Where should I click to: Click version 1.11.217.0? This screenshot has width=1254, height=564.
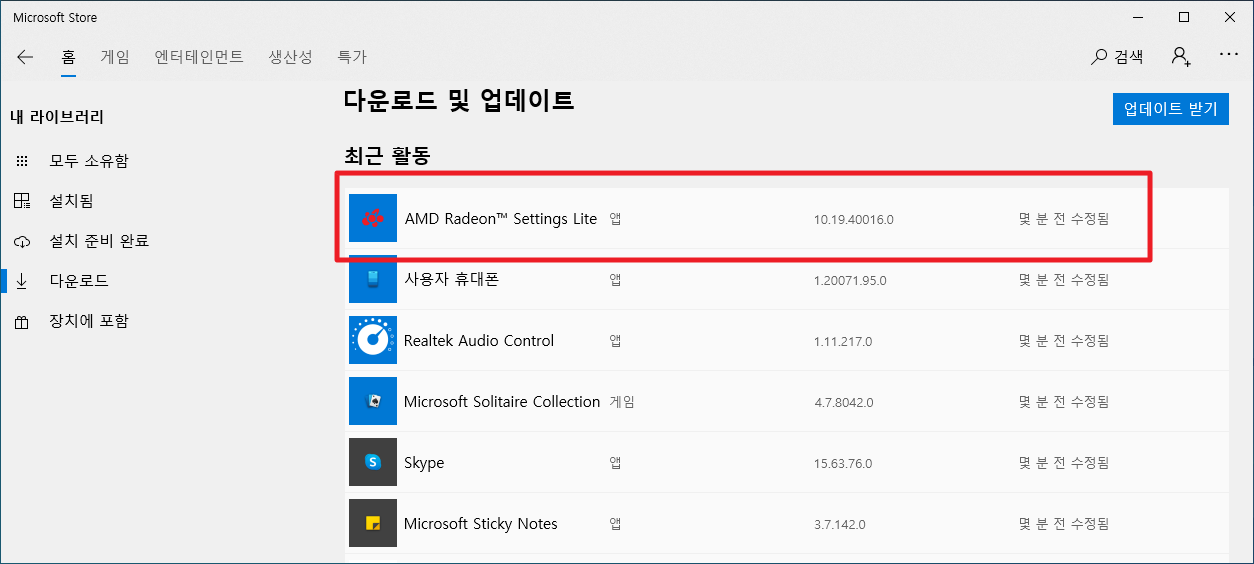[x=843, y=341]
